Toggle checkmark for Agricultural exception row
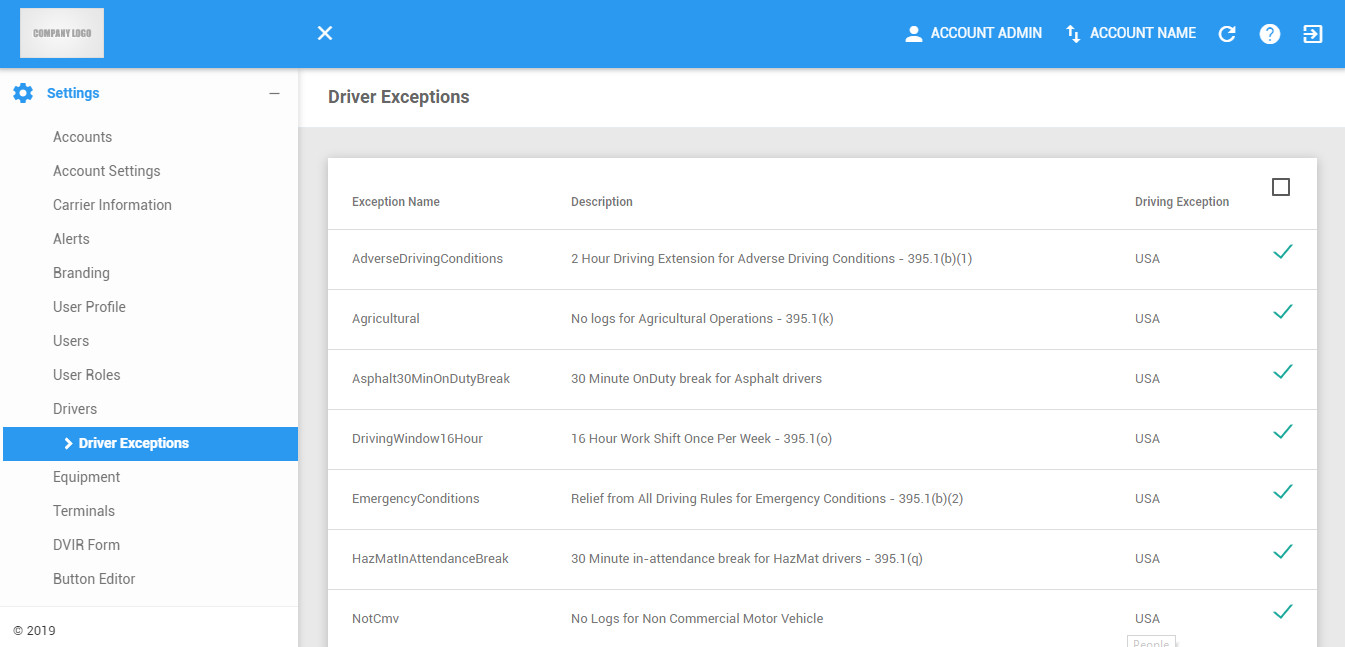The width and height of the screenshot is (1345, 647). pyautogui.click(x=1283, y=312)
